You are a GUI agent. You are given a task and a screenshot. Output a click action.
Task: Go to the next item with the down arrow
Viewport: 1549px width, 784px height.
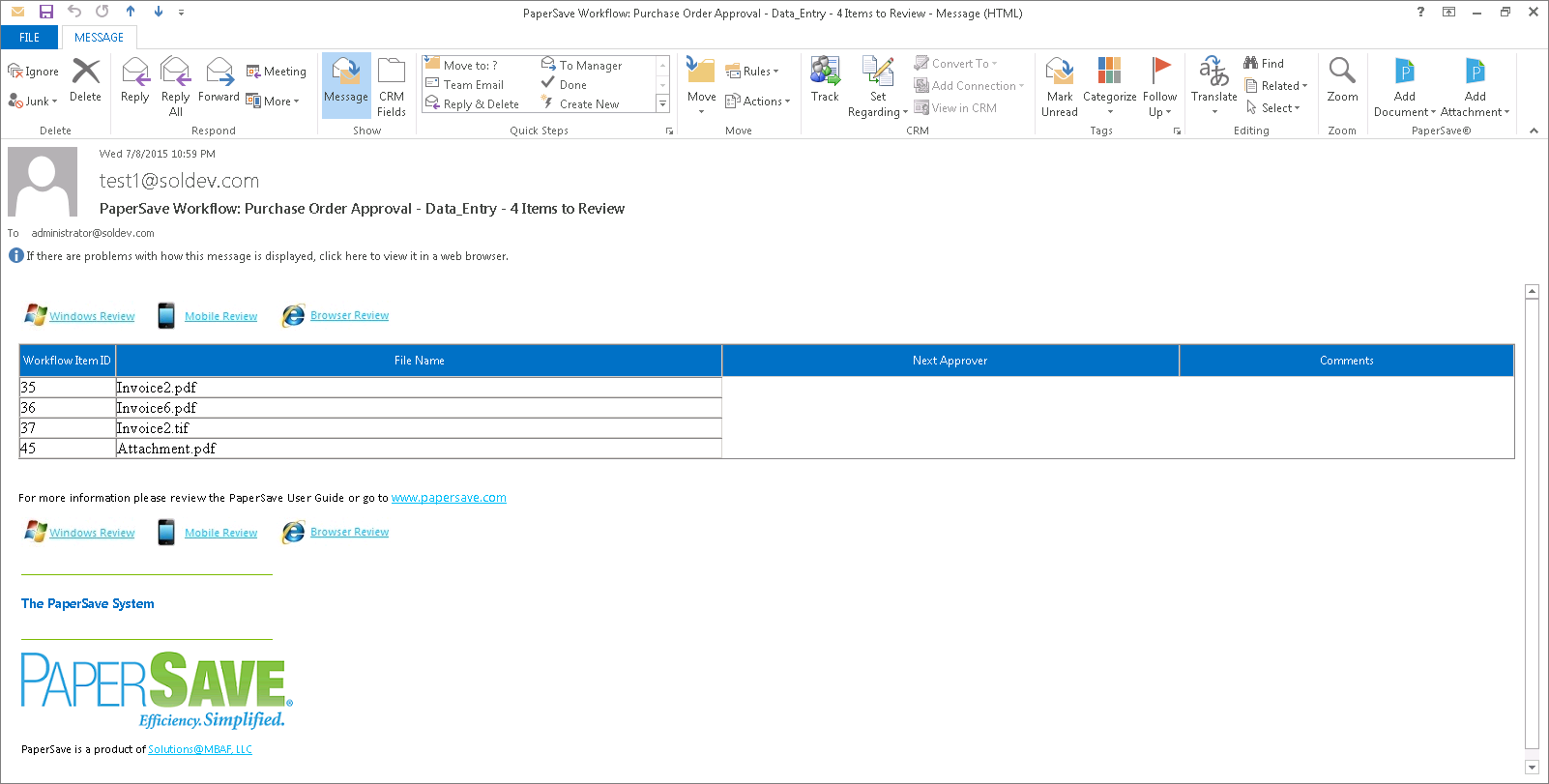(159, 12)
